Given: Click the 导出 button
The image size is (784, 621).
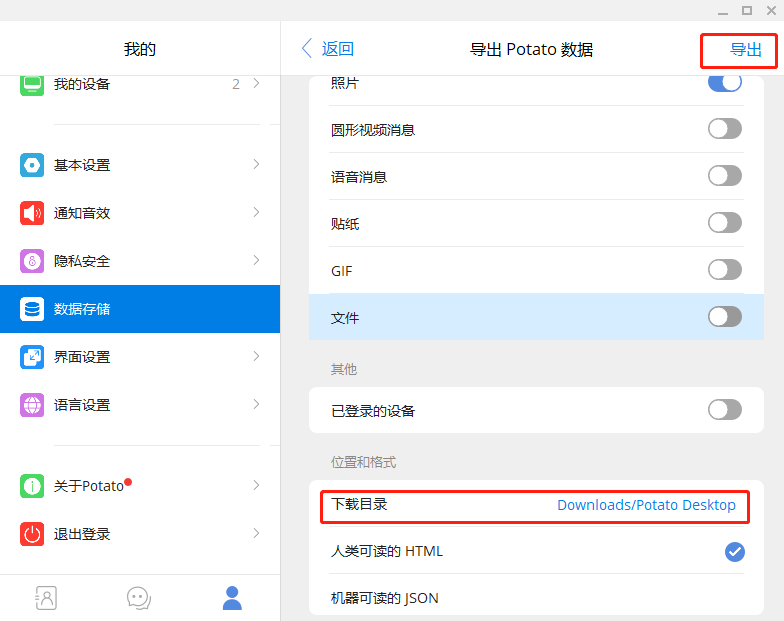Looking at the screenshot, I should [745, 50].
